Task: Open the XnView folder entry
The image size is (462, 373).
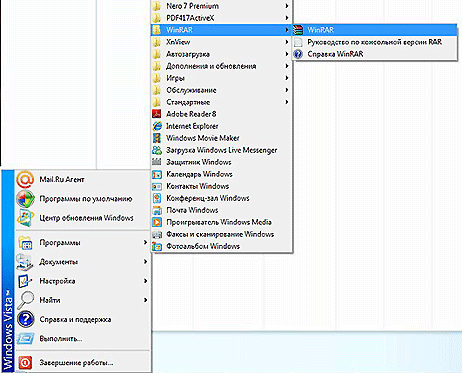Action: coord(221,42)
